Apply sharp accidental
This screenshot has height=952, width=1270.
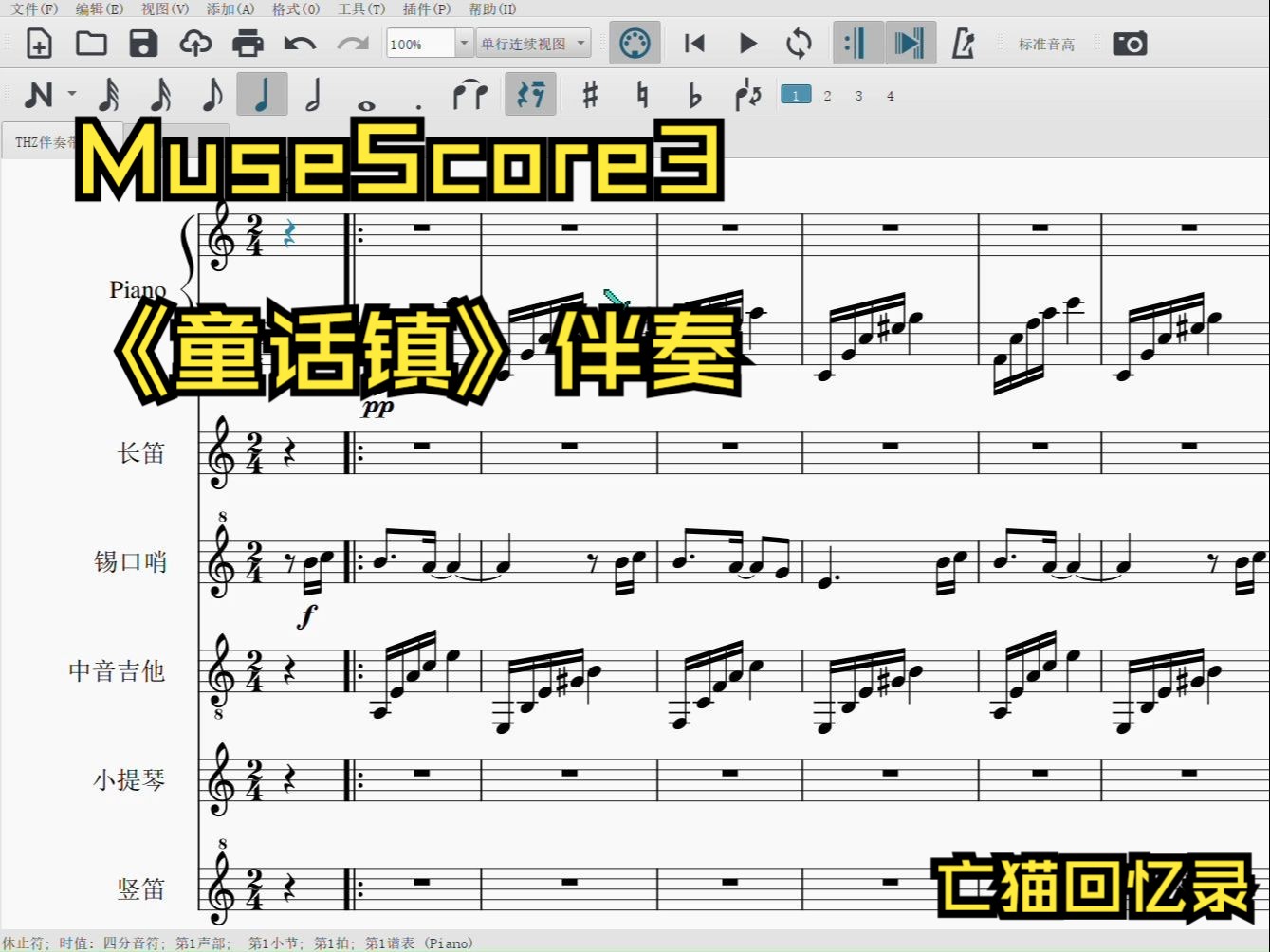click(590, 95)
